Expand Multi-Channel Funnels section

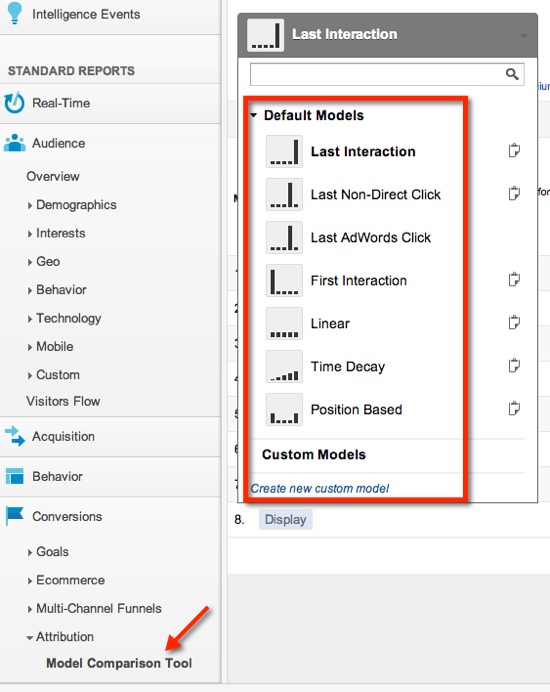30,609
